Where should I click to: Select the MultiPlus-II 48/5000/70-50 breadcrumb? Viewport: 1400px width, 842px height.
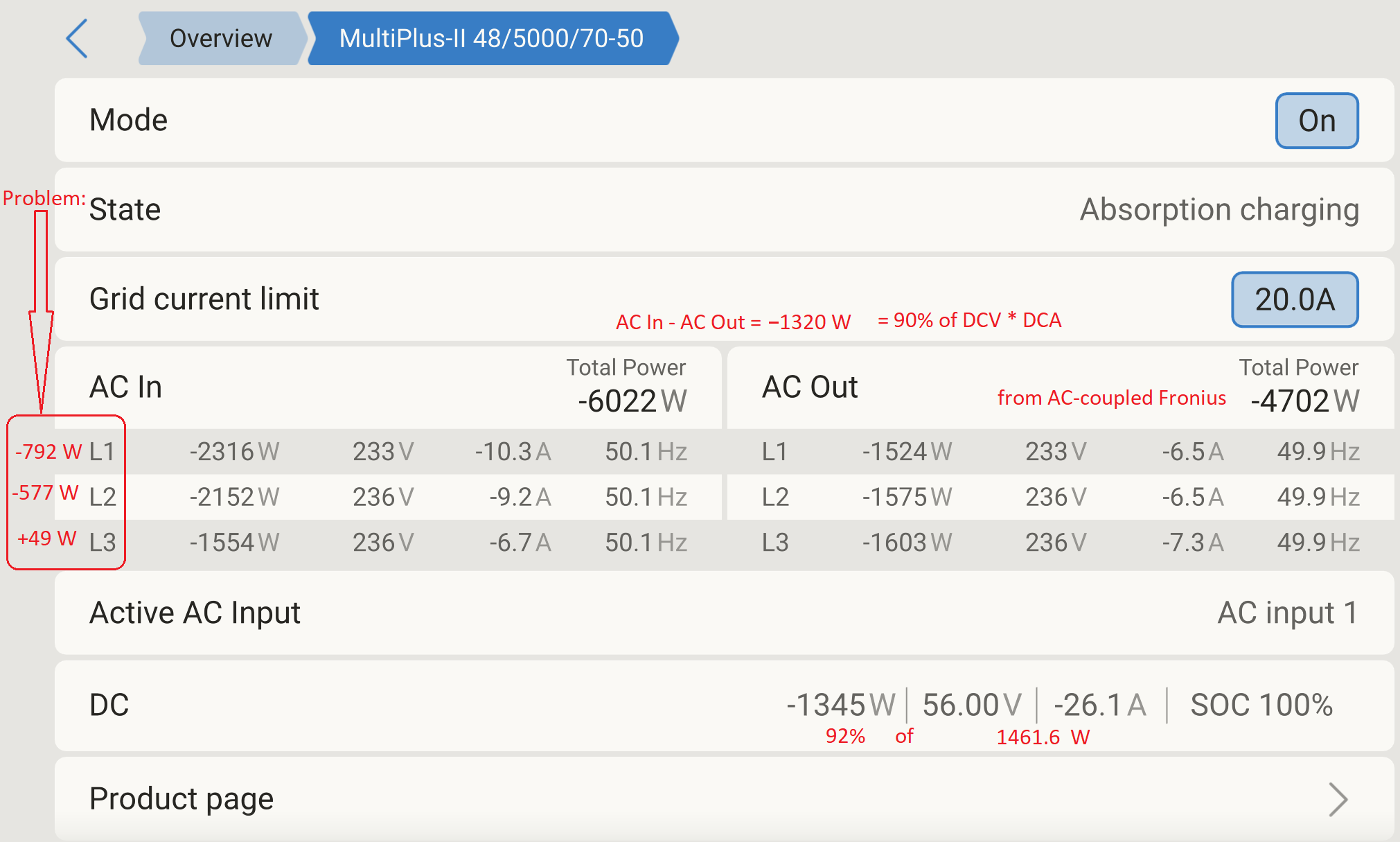tap(492, 38)
